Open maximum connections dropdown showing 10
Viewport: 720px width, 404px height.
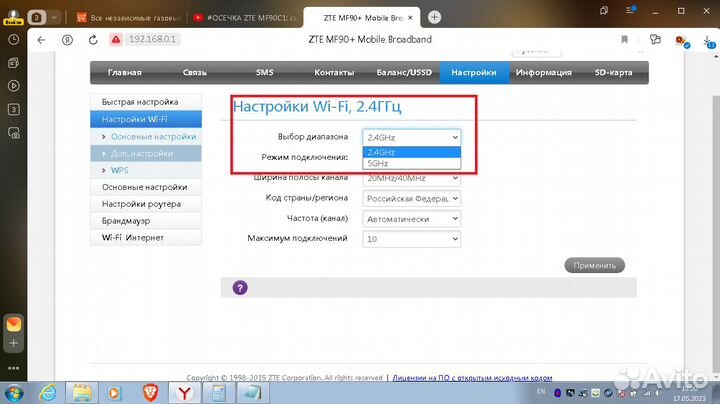411,239
